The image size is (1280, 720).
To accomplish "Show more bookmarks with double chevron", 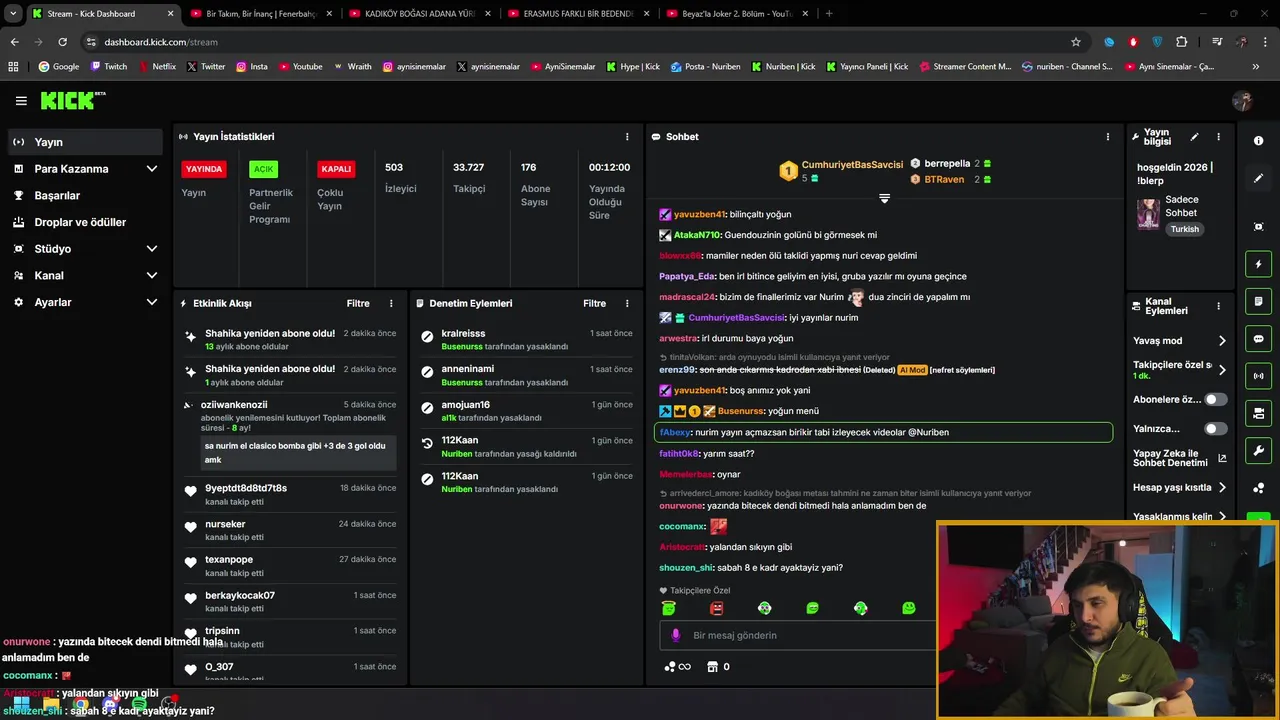I will 1255,67.
